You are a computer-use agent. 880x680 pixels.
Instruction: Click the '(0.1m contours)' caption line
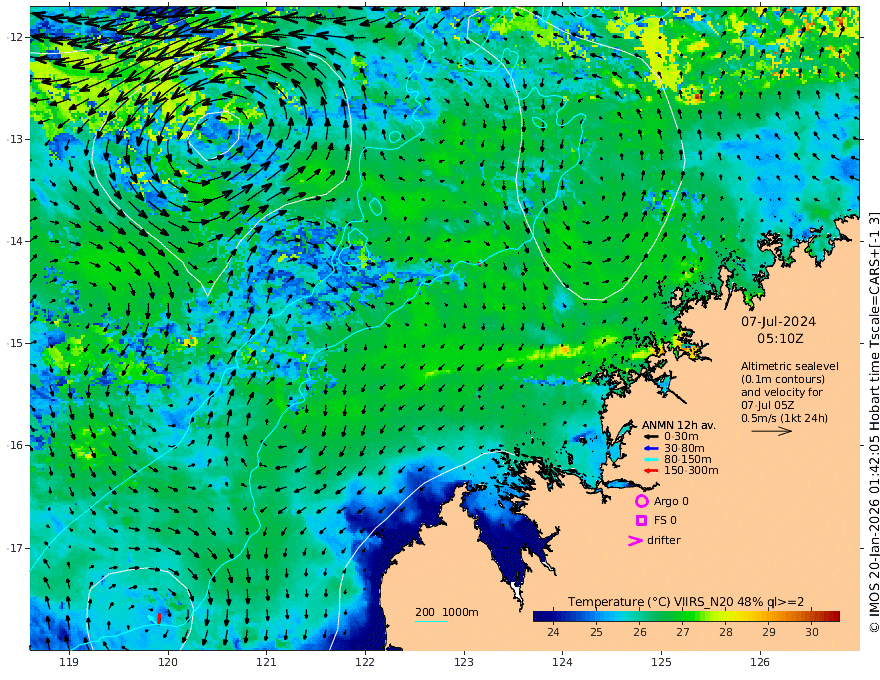tap(783, 379)
